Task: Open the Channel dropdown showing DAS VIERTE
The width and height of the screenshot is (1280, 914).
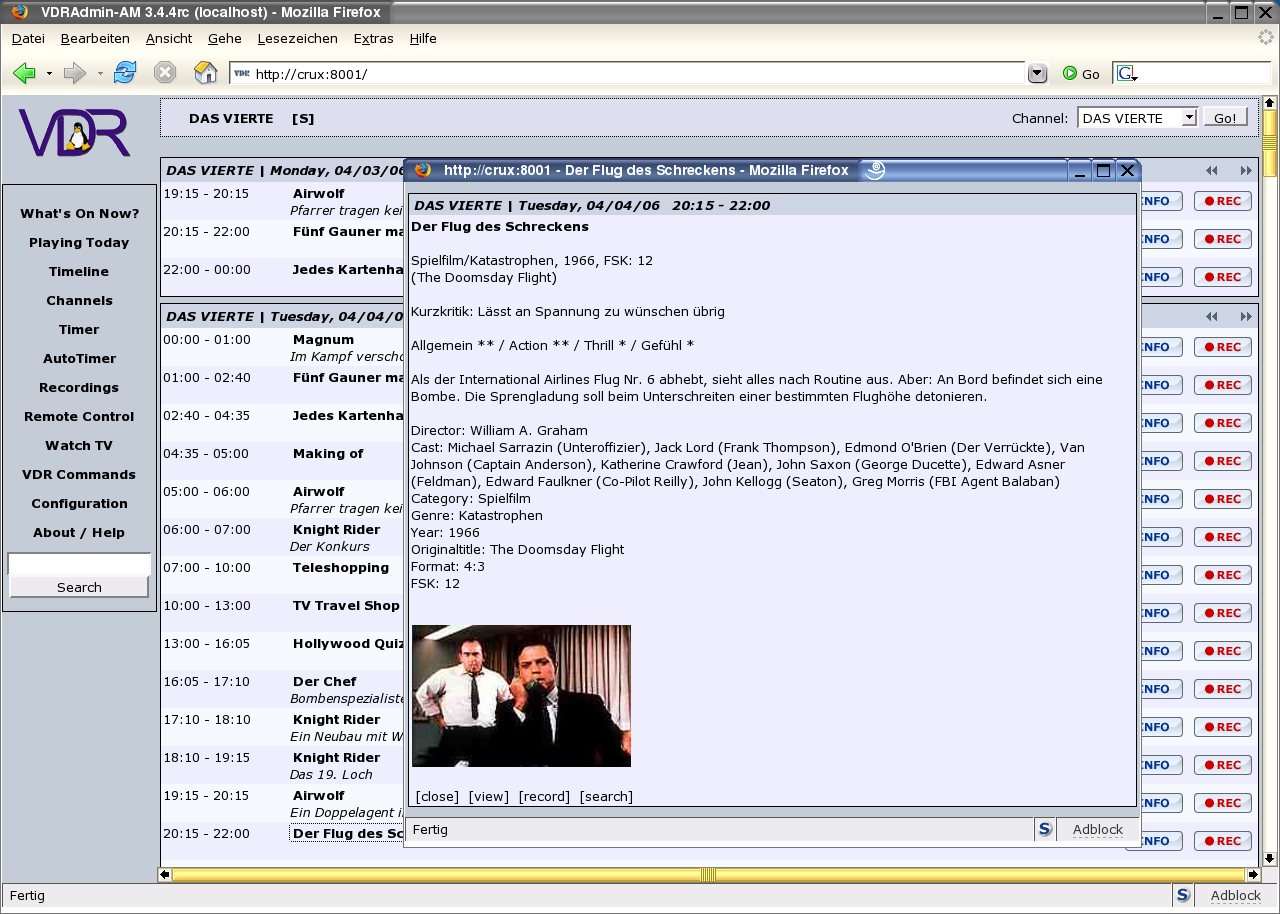Action: (x=1137, y=118)
